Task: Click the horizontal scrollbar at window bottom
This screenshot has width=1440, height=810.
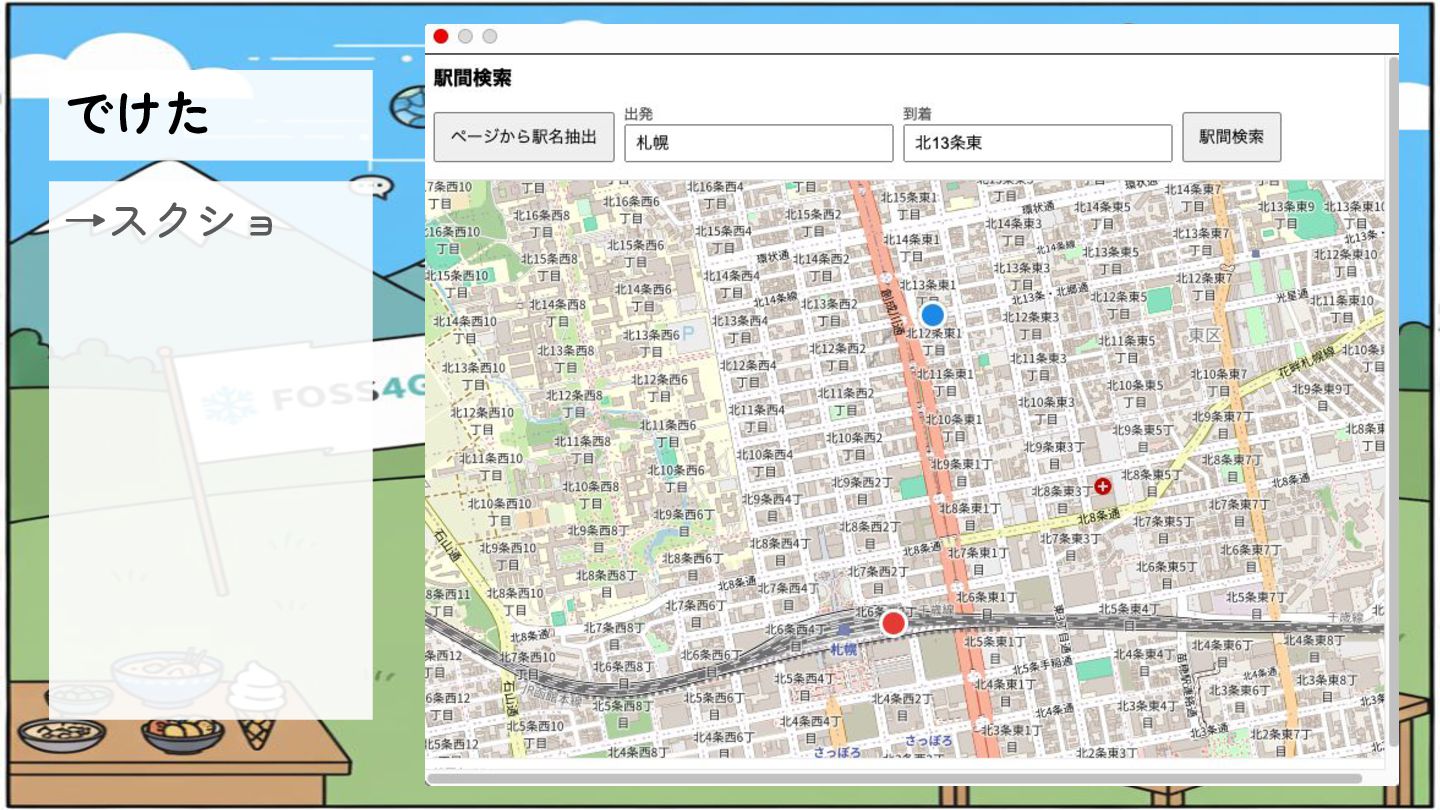Action: pos(895,777)
